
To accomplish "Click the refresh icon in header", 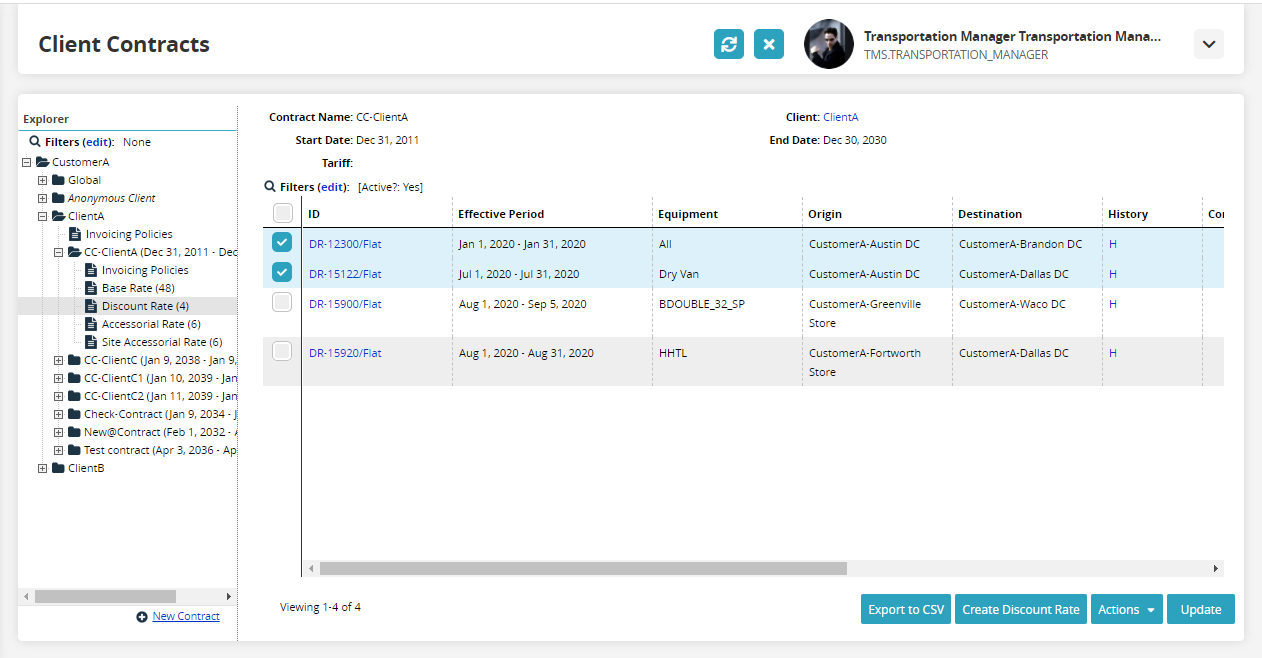I will click(x=729, y=44).
